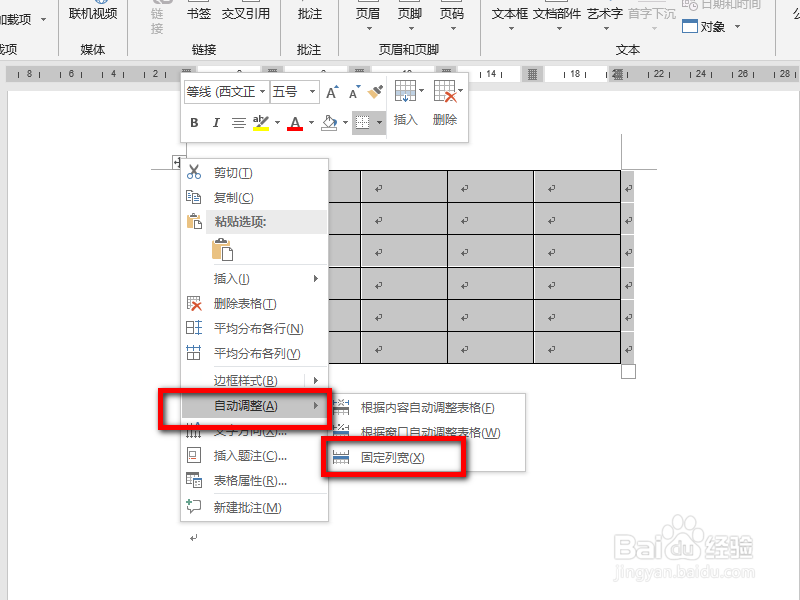Click the table move handle
The width and height of the screenshot is (800, 600).
point(178,162)
